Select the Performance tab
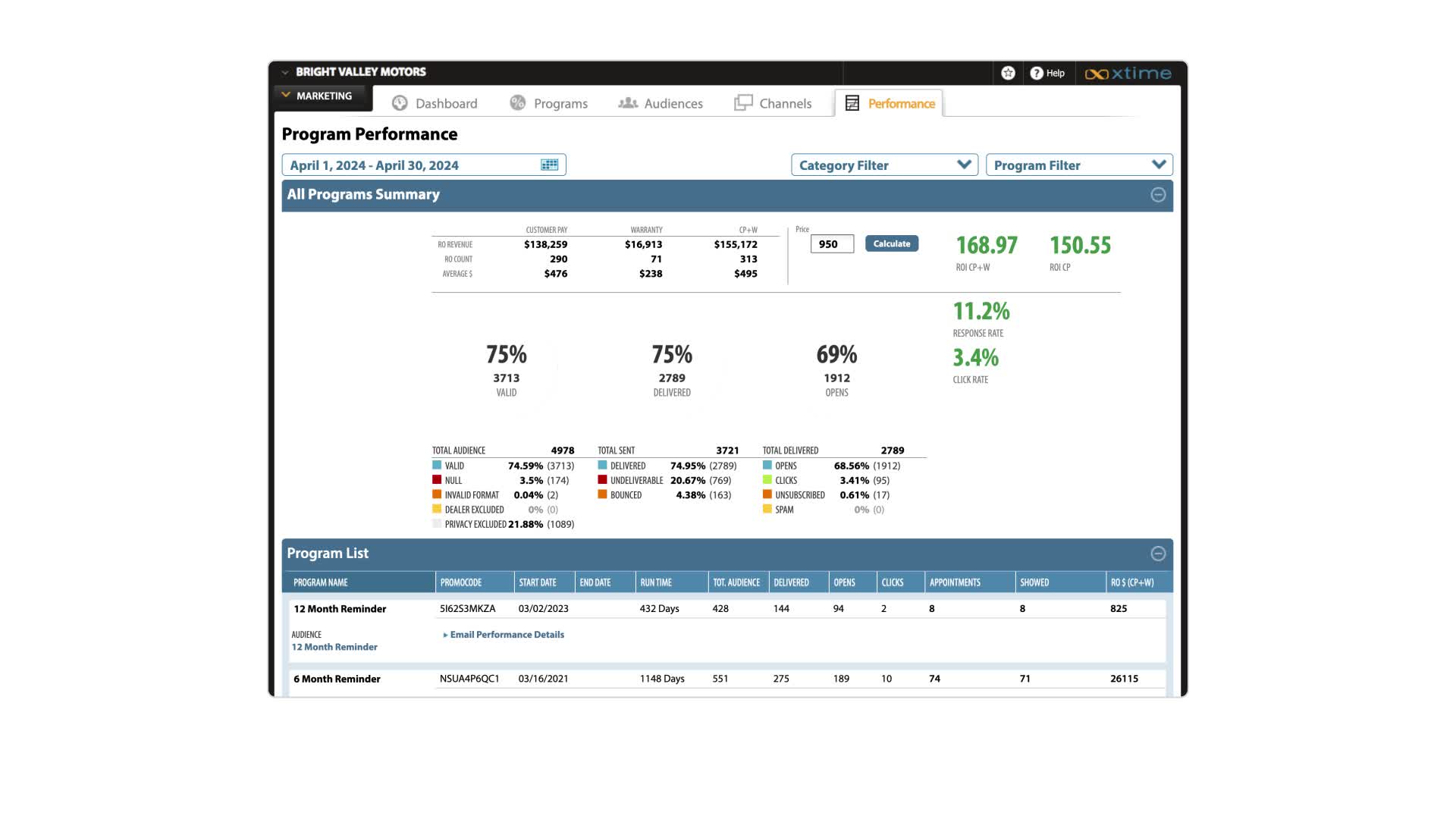The image size is (1456, 819). coord(901,103)
